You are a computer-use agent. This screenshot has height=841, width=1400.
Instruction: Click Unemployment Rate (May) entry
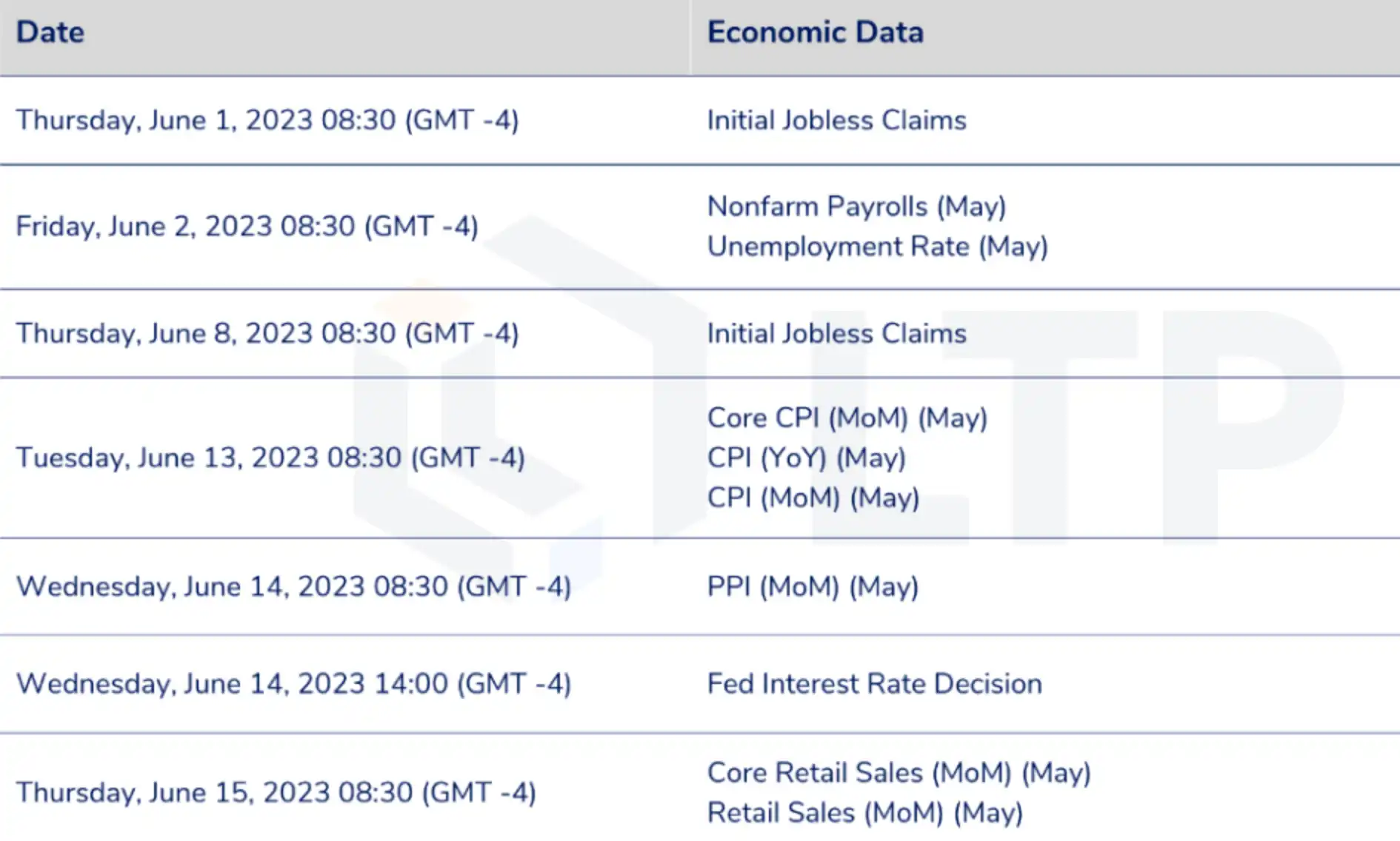point(878,247)
